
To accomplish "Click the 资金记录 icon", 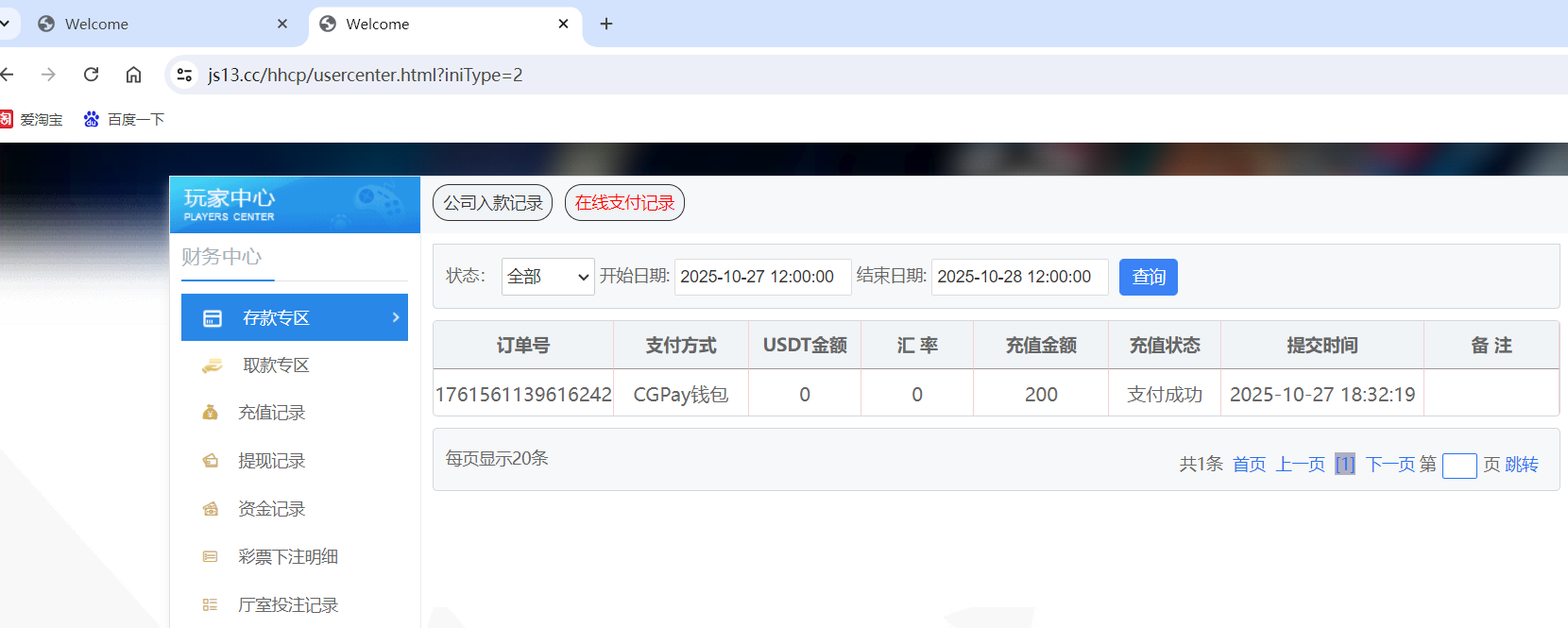I will 210,509.
